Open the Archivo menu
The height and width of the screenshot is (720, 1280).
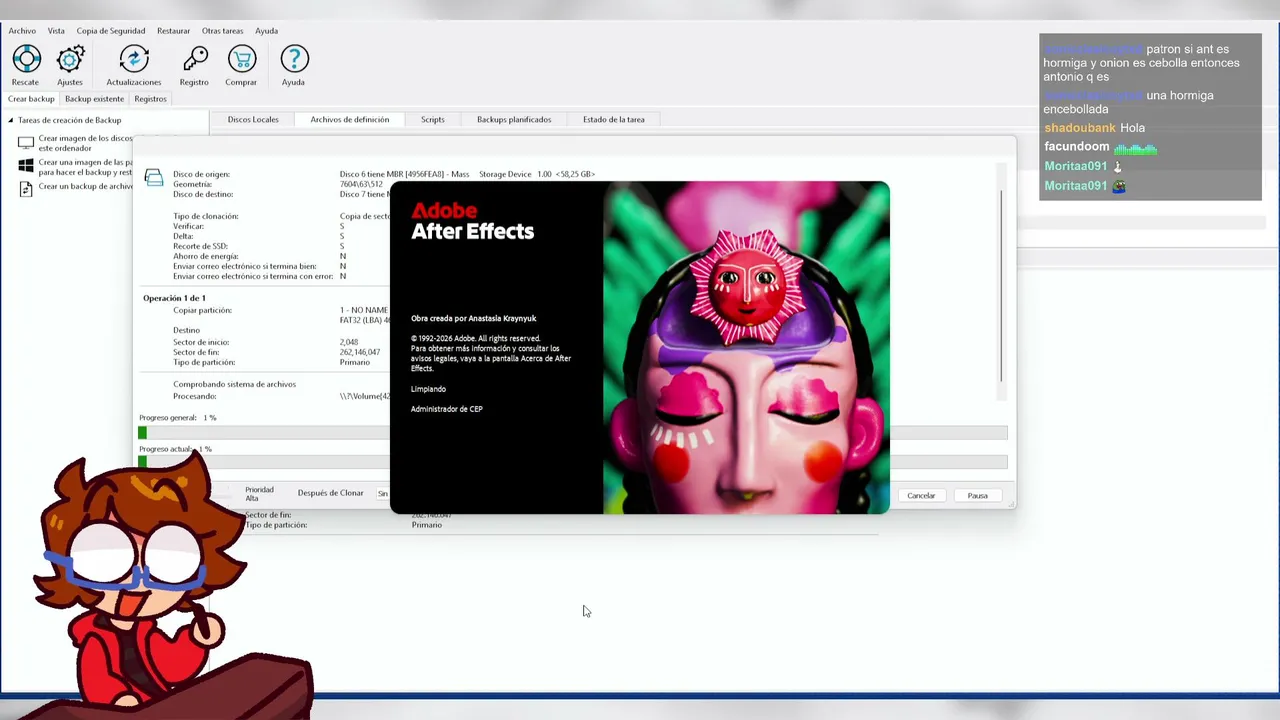tap(22, 31)
